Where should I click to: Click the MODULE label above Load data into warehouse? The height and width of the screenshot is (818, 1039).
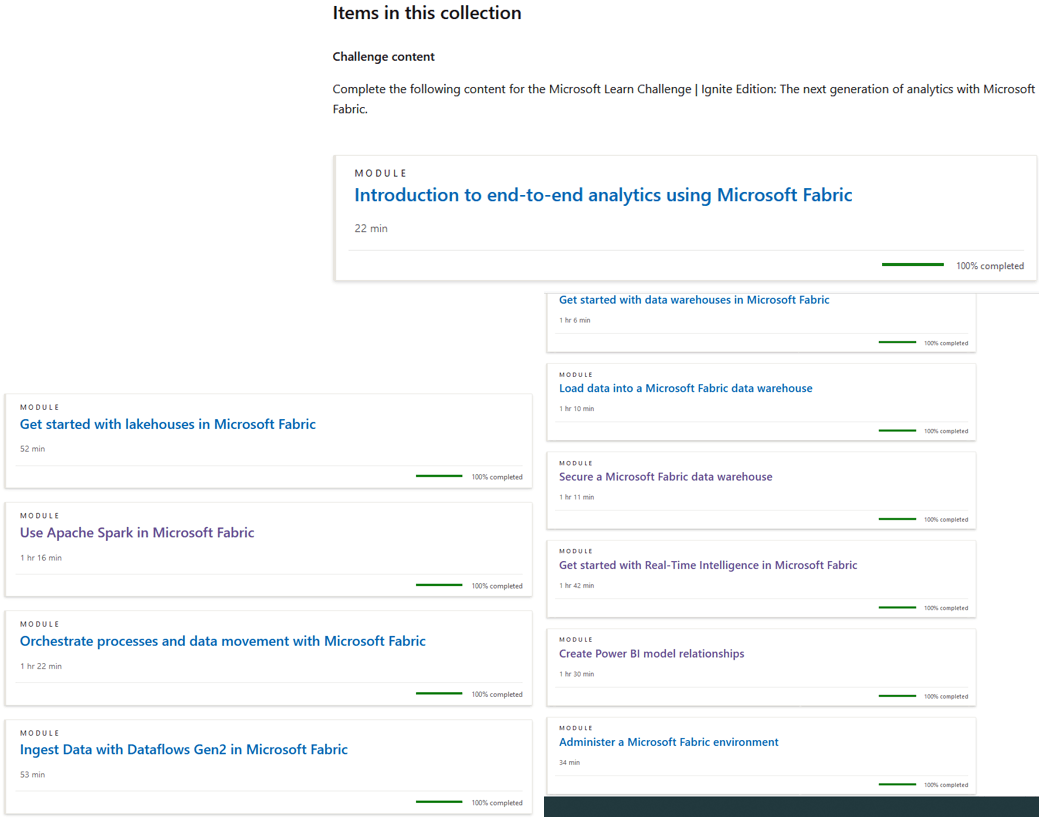pos(576,375)
